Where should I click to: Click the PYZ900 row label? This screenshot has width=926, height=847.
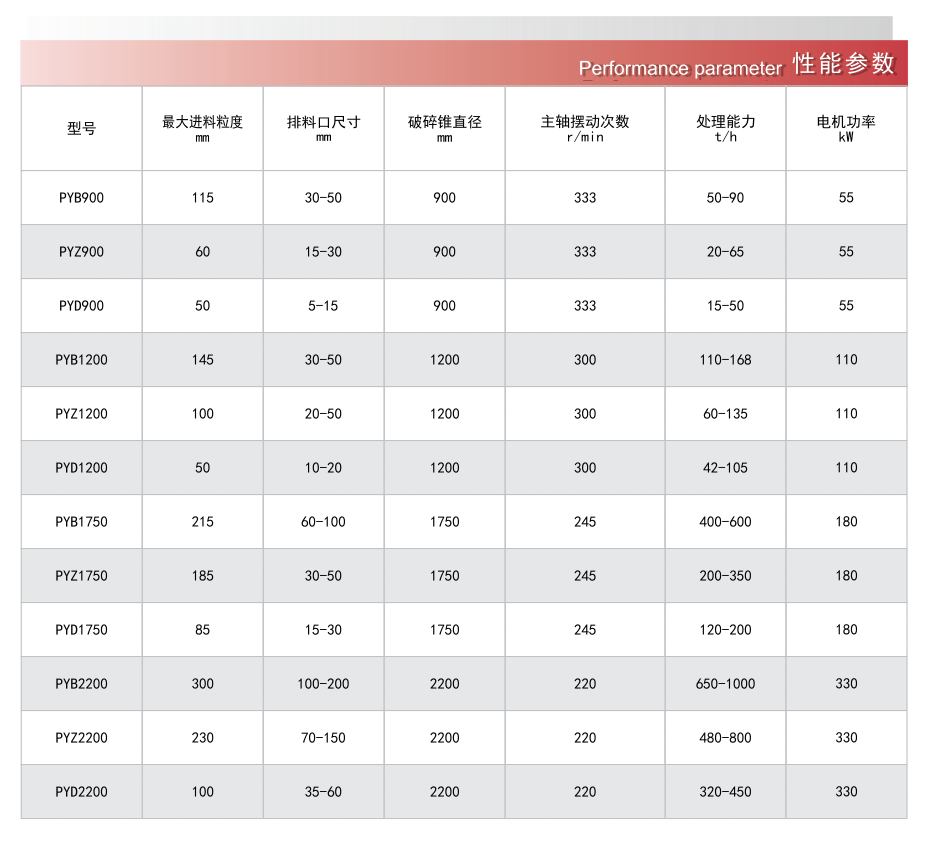click(81, 252)
